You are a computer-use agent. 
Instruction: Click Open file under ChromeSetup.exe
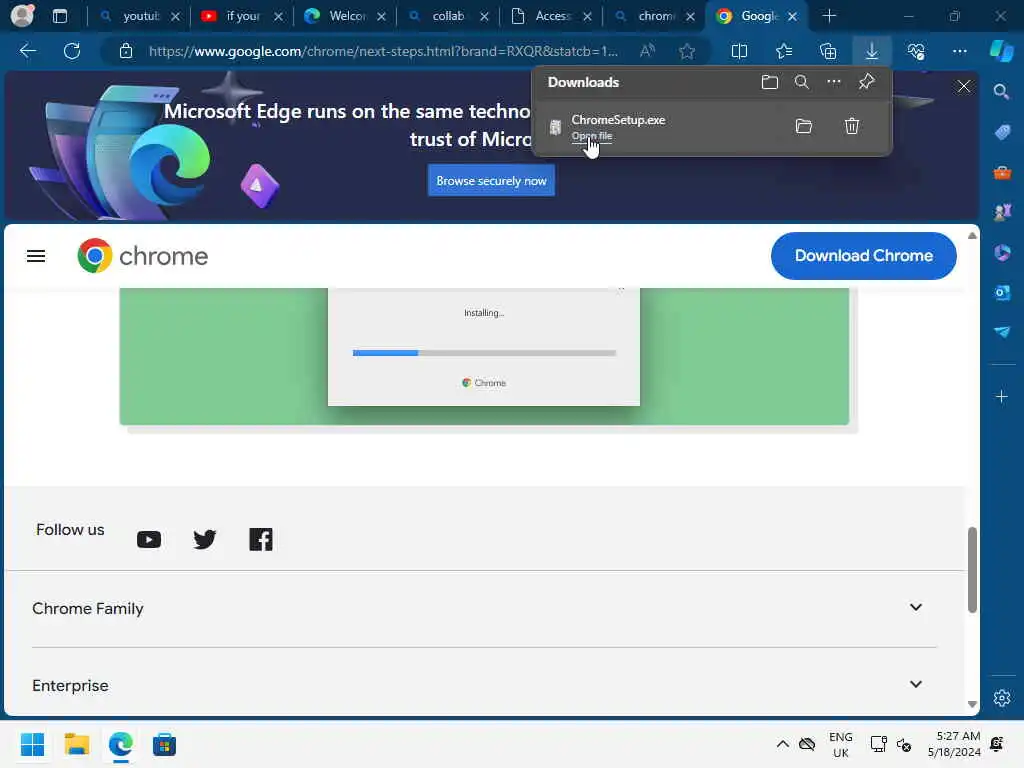(x=592, y=136)
